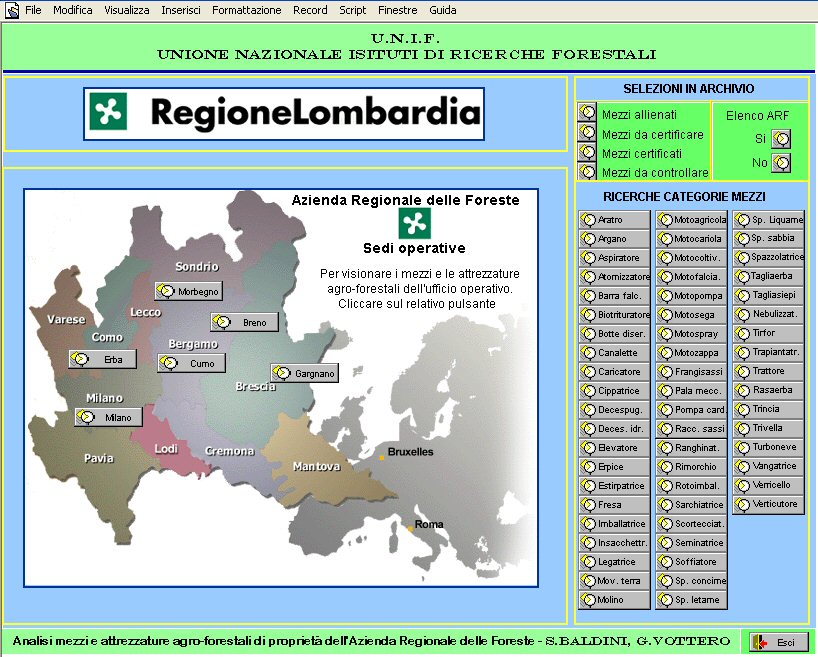Open the Modifica menu
The width and height of the screenshot is (818, 657).
point(73,10)
